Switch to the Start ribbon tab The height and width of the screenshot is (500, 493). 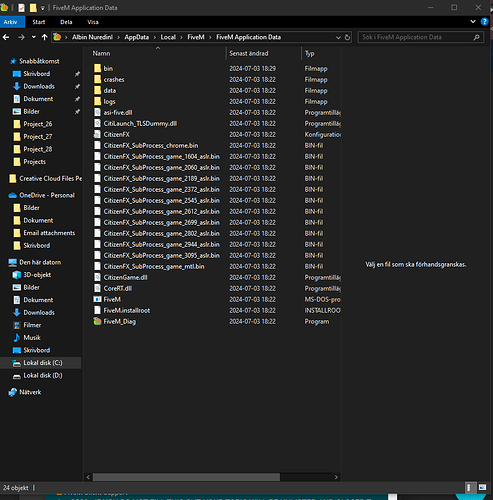39,22
